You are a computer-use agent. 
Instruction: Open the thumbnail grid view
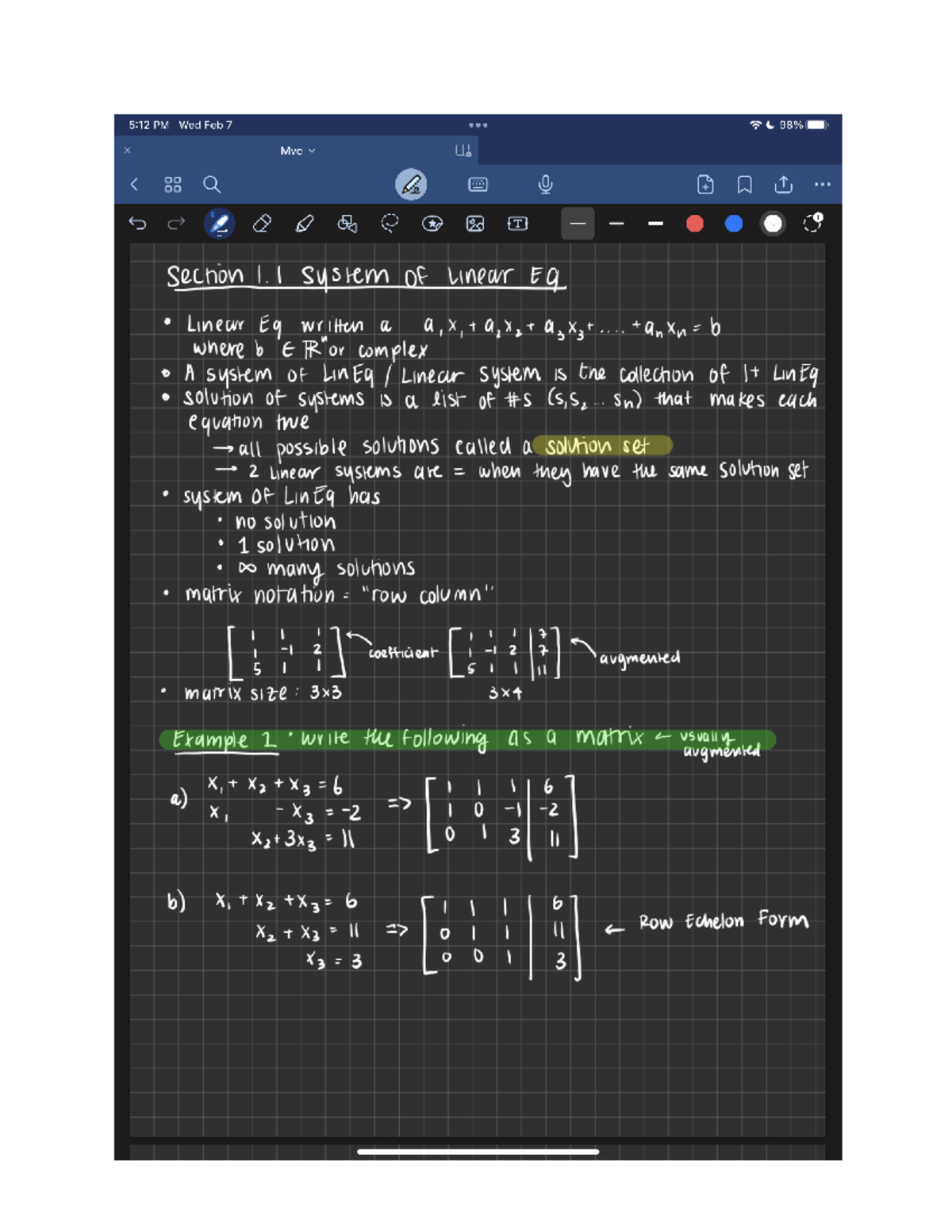[173, 184]
